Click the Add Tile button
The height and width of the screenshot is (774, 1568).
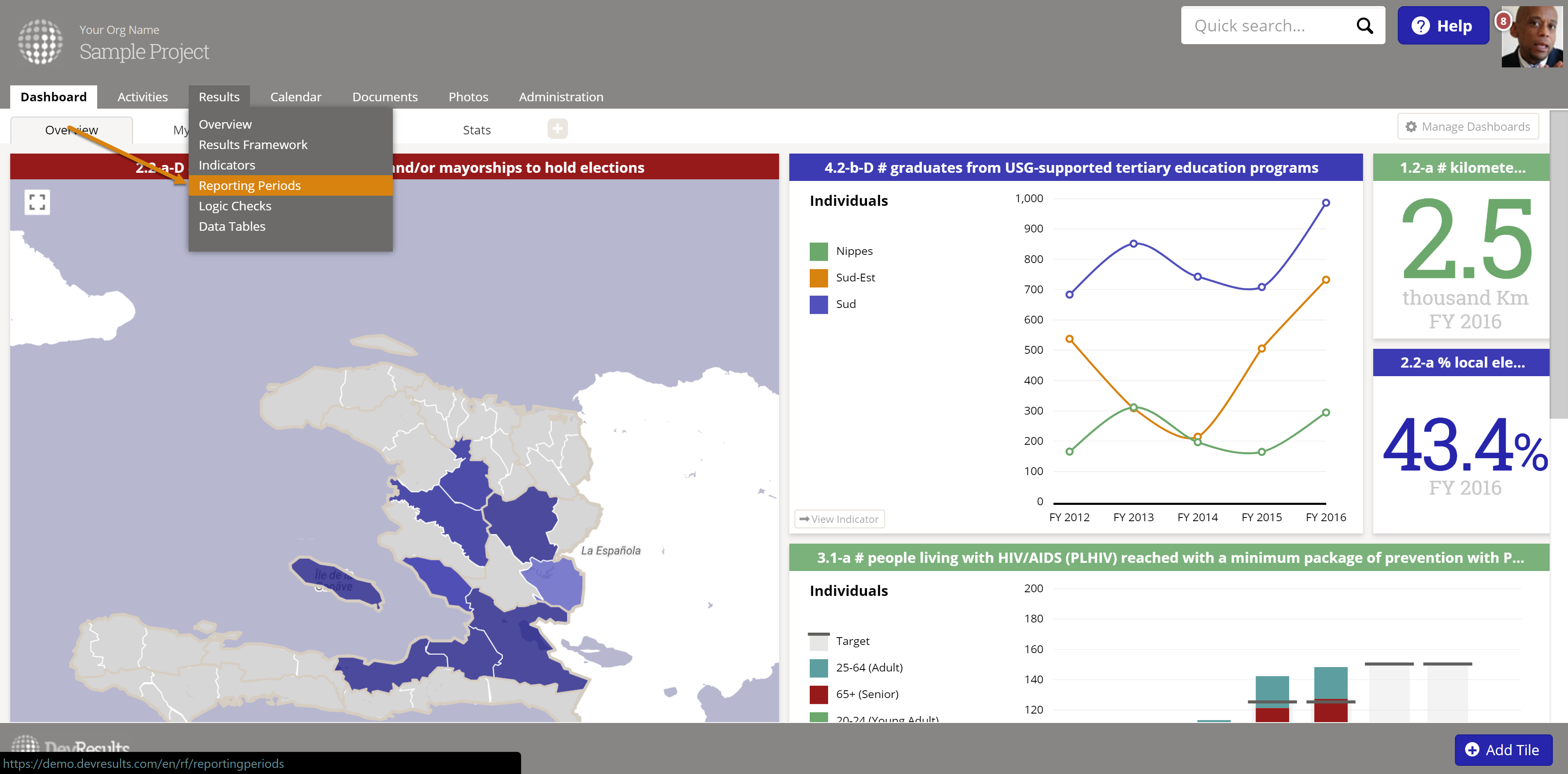(1503, 749)
